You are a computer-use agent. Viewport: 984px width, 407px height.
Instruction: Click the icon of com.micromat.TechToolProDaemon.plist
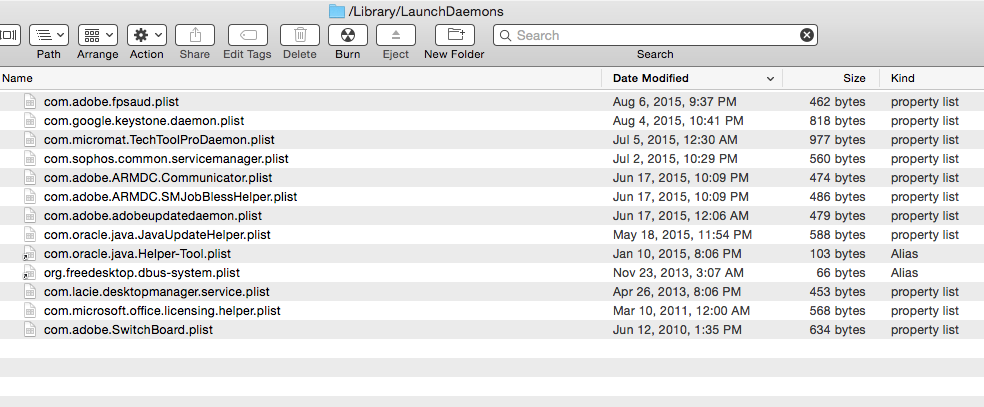29,139
